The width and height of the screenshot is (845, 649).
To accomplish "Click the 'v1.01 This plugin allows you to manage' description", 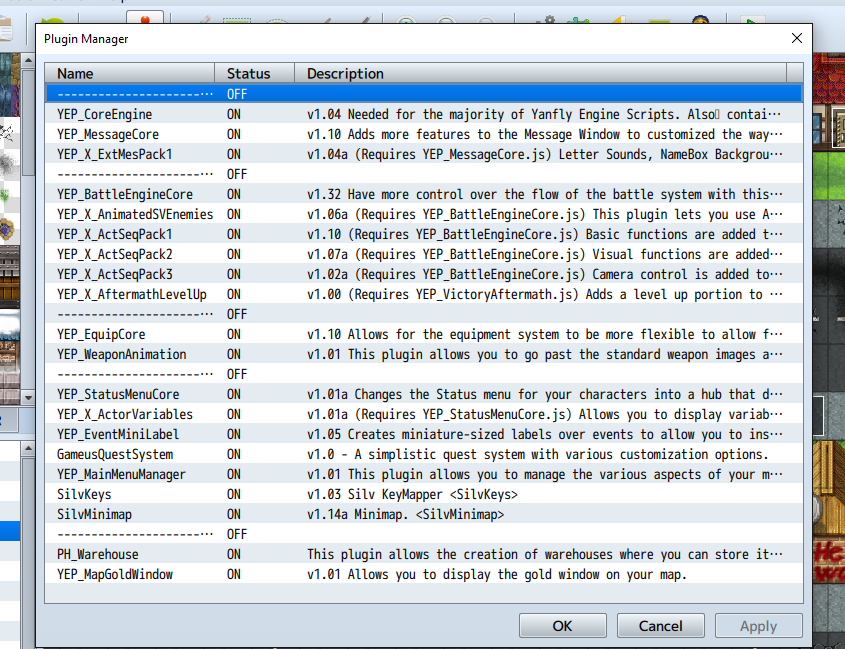I will 544,474.
